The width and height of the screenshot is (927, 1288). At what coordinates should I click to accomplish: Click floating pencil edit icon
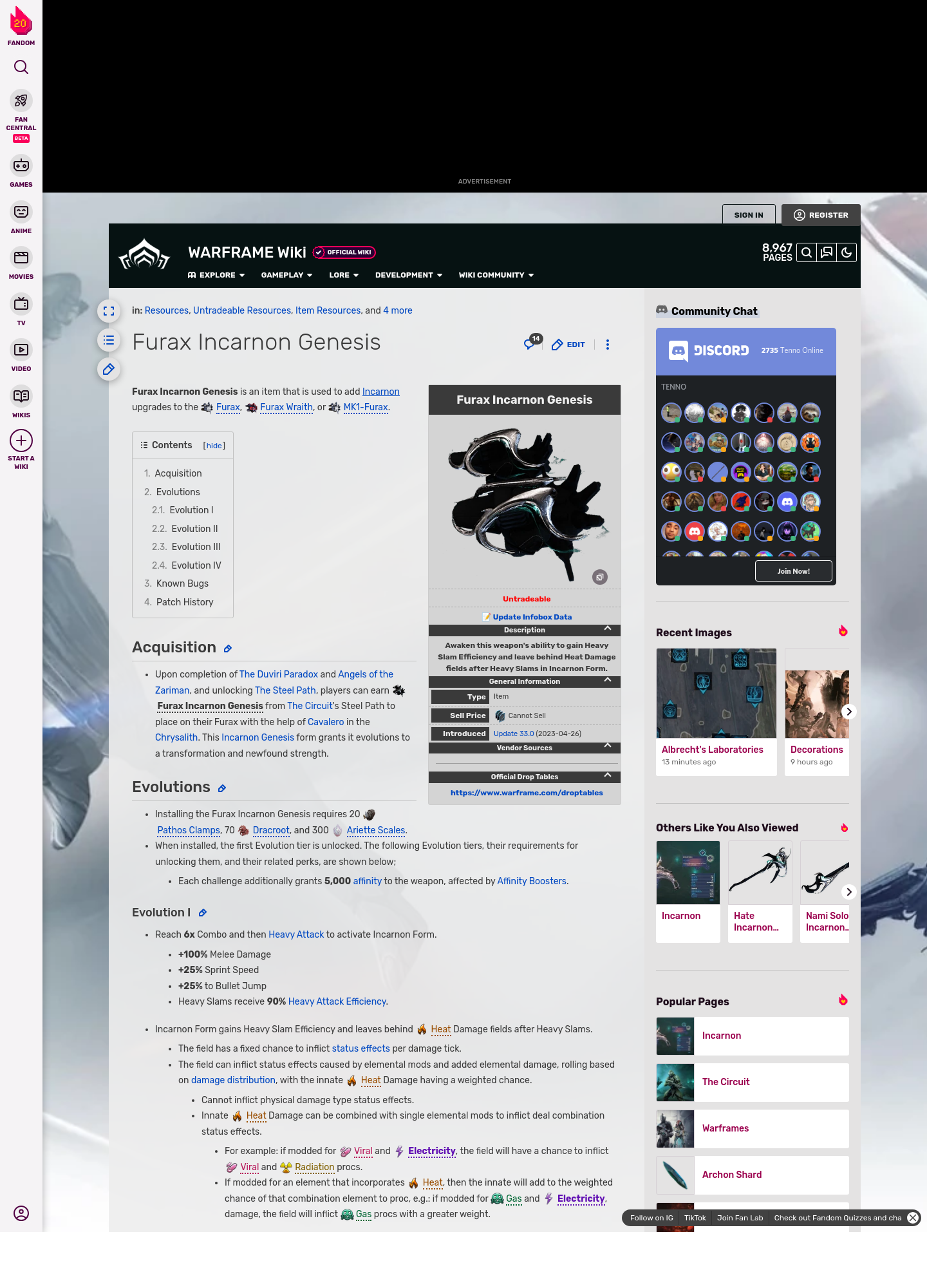point(109,369)
